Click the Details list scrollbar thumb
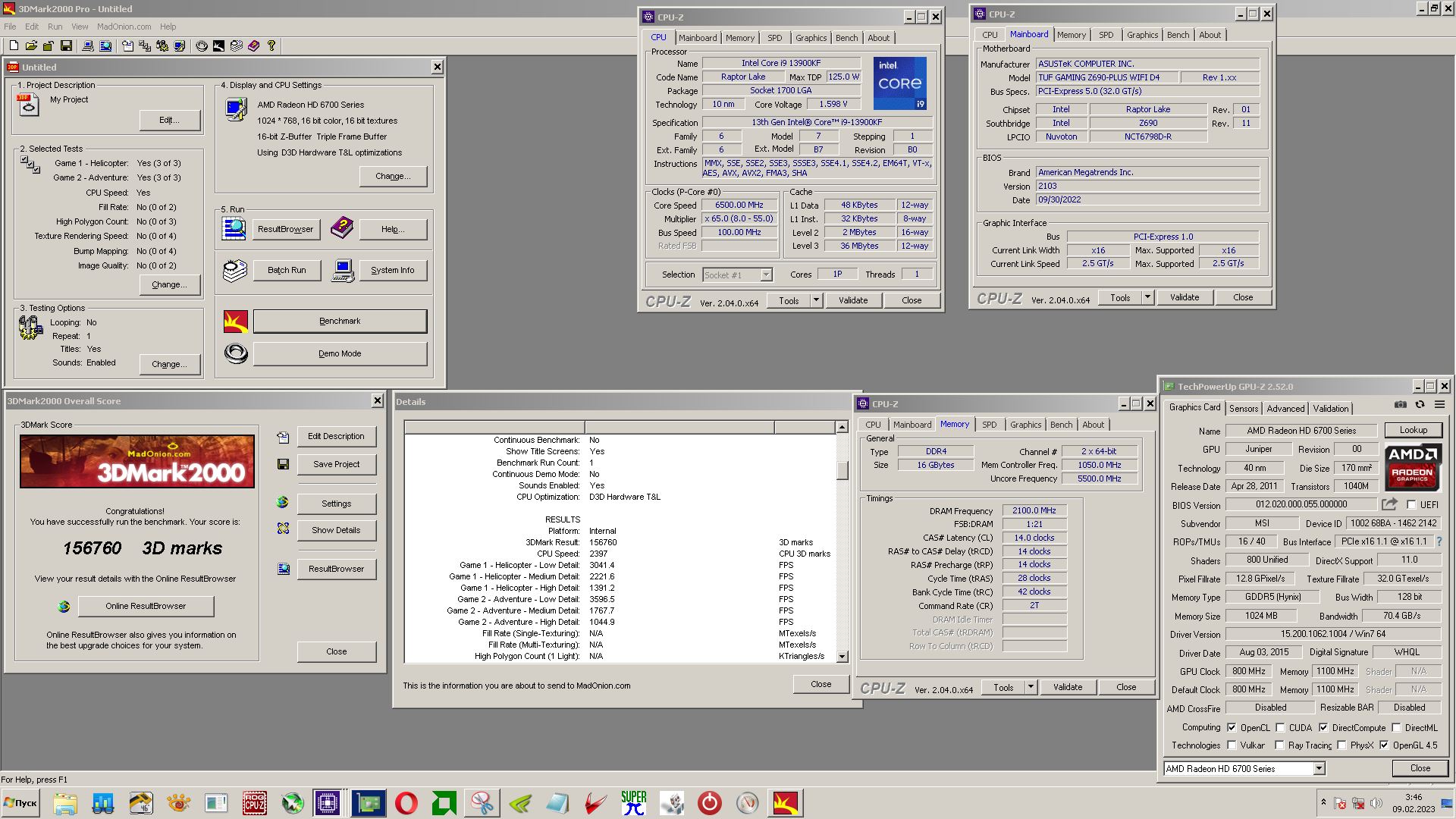The width and height of the screenshot is (1456, 819). point(842,470)
